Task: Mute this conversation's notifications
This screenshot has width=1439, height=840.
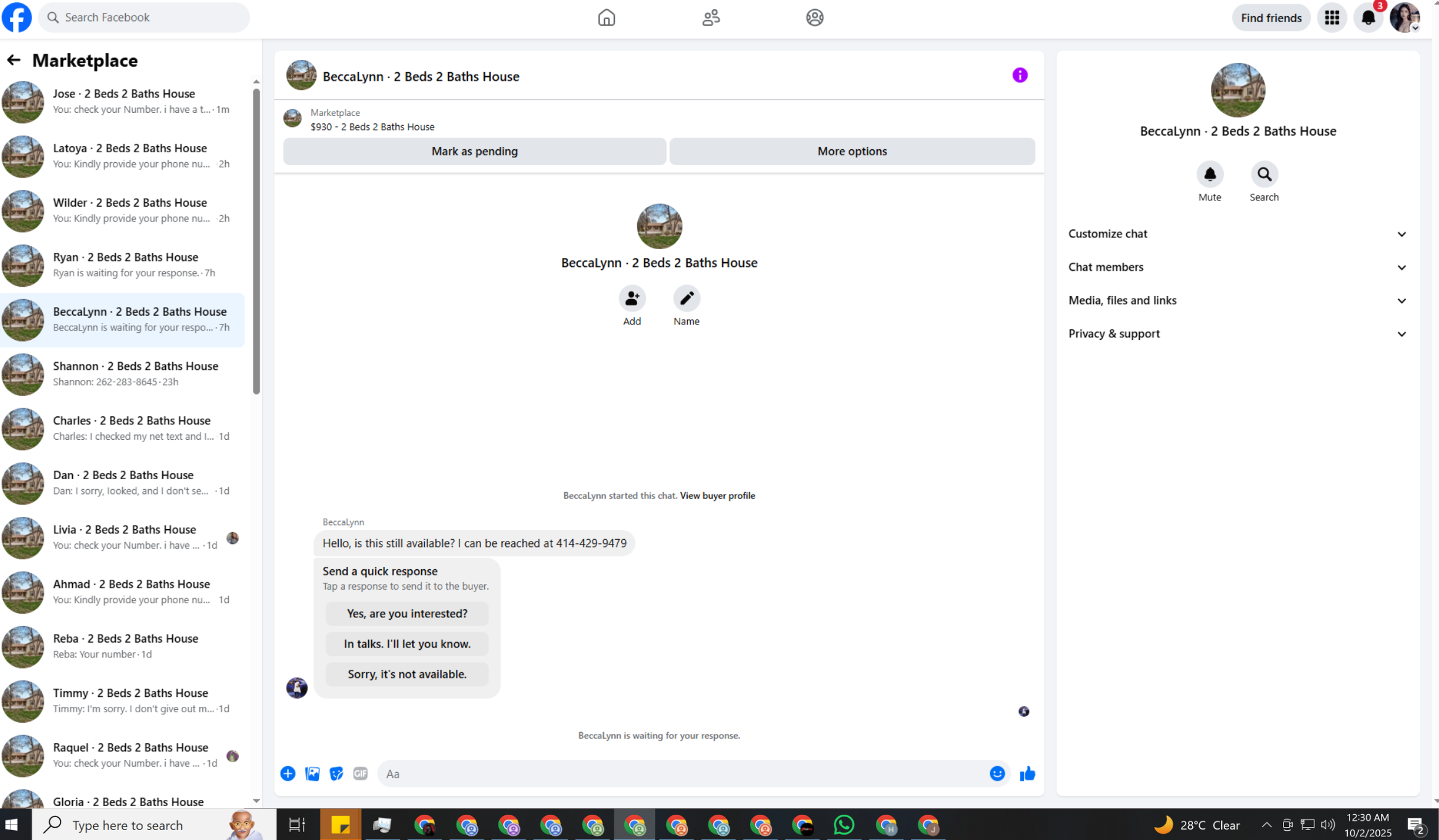Action: click(1210, 175)
